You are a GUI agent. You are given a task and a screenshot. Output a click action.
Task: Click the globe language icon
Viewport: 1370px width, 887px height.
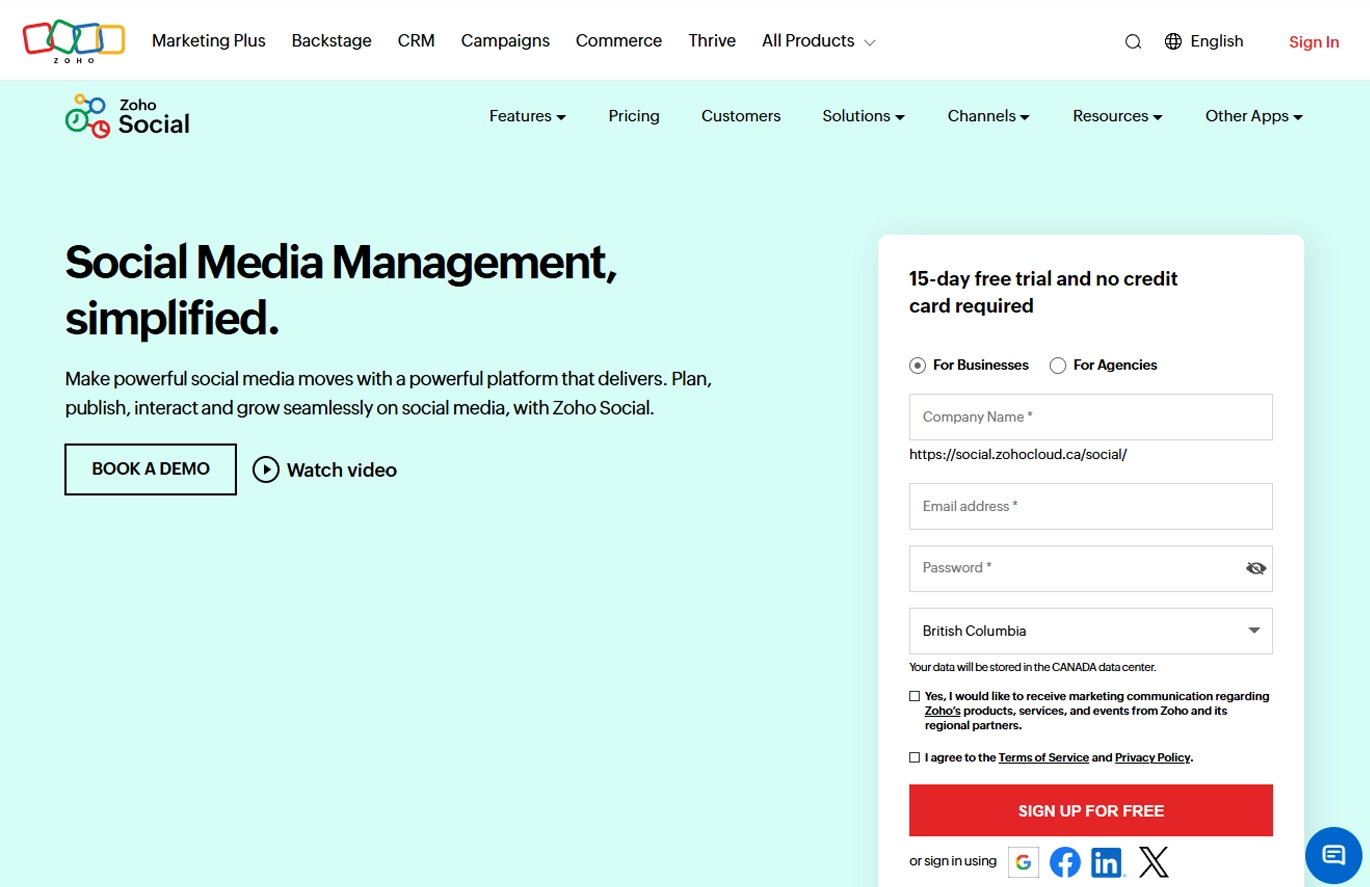click(1173, 41)
